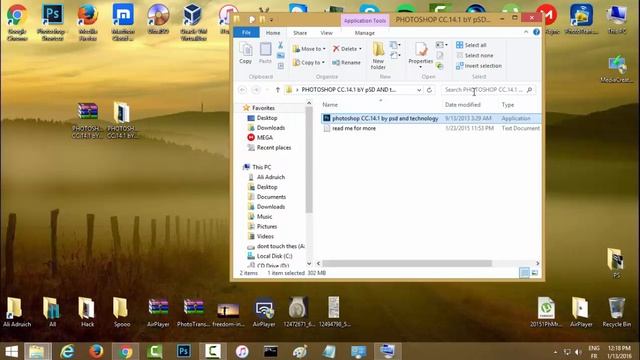Click the Cut scissors icon

pyautogui.click(x=280, y=45)
